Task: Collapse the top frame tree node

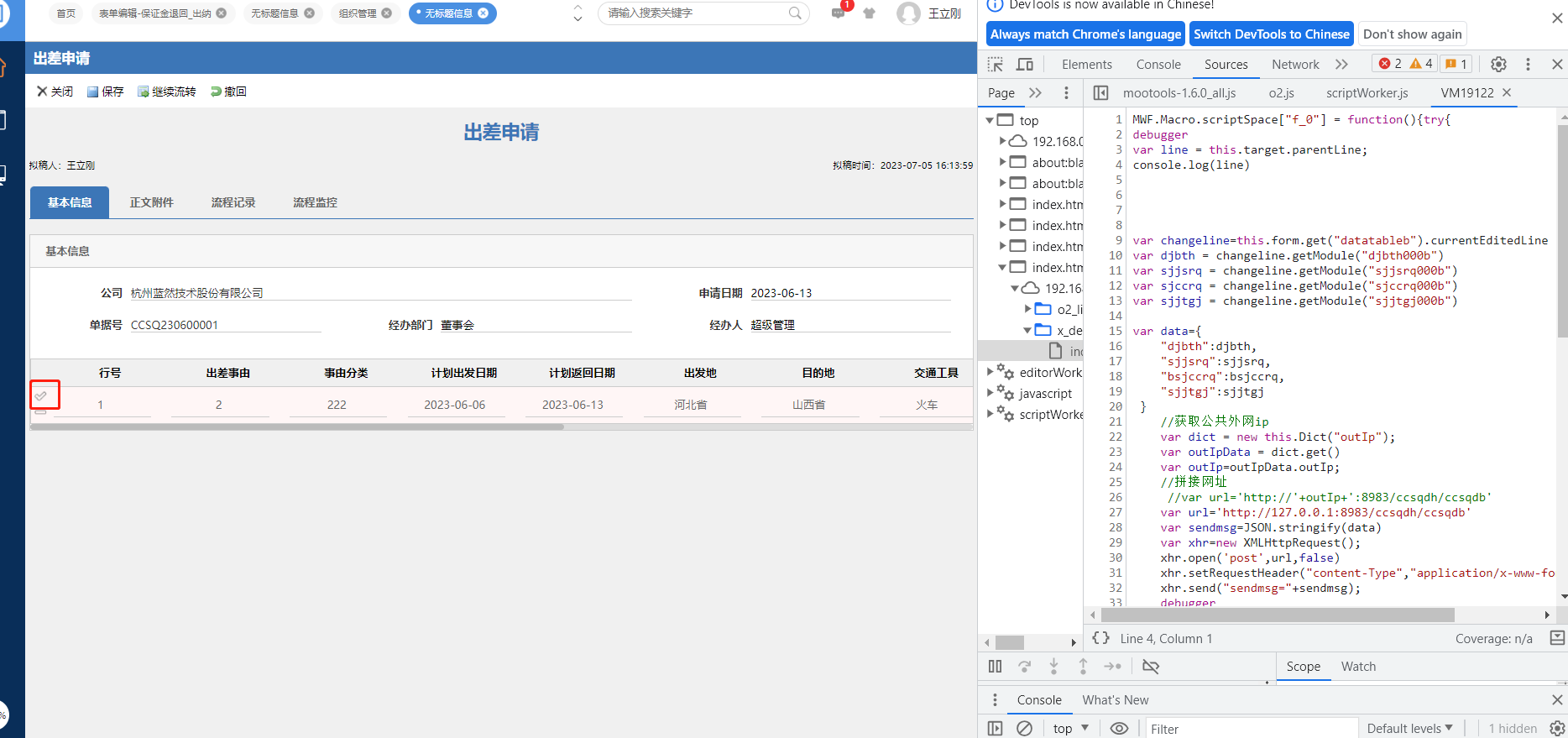Action: pos(990,121)
